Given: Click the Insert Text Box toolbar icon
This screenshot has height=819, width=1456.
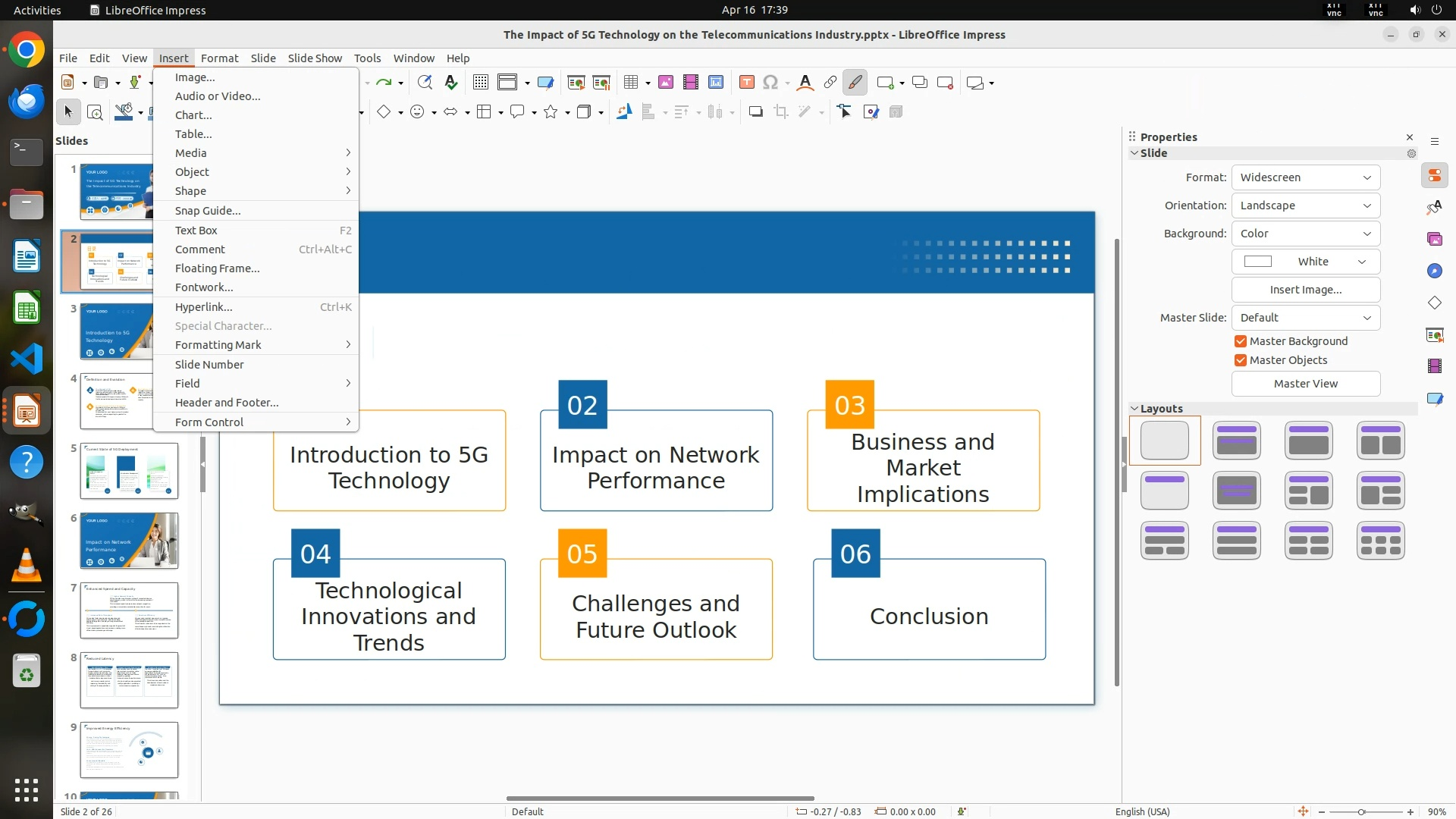Looking at the screenshot, I should coord(746,83).
